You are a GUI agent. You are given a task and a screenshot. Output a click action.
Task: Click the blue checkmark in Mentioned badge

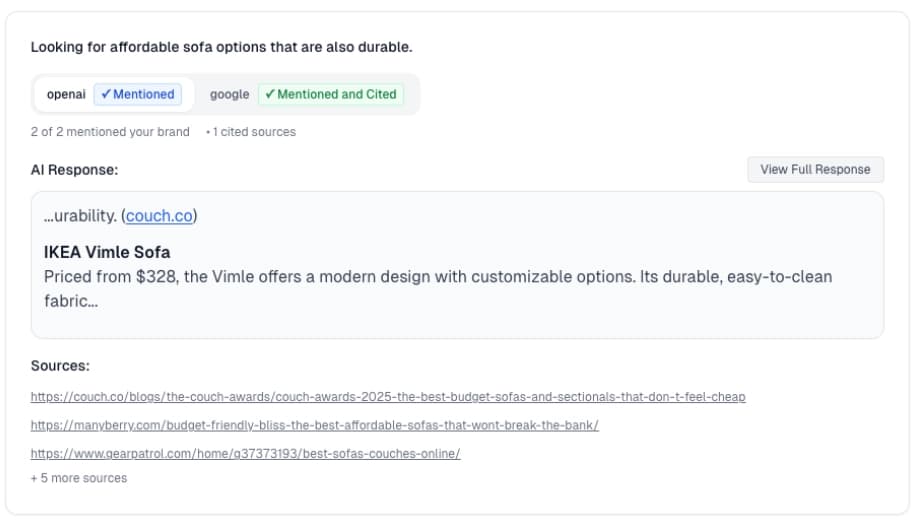point(106,94)
